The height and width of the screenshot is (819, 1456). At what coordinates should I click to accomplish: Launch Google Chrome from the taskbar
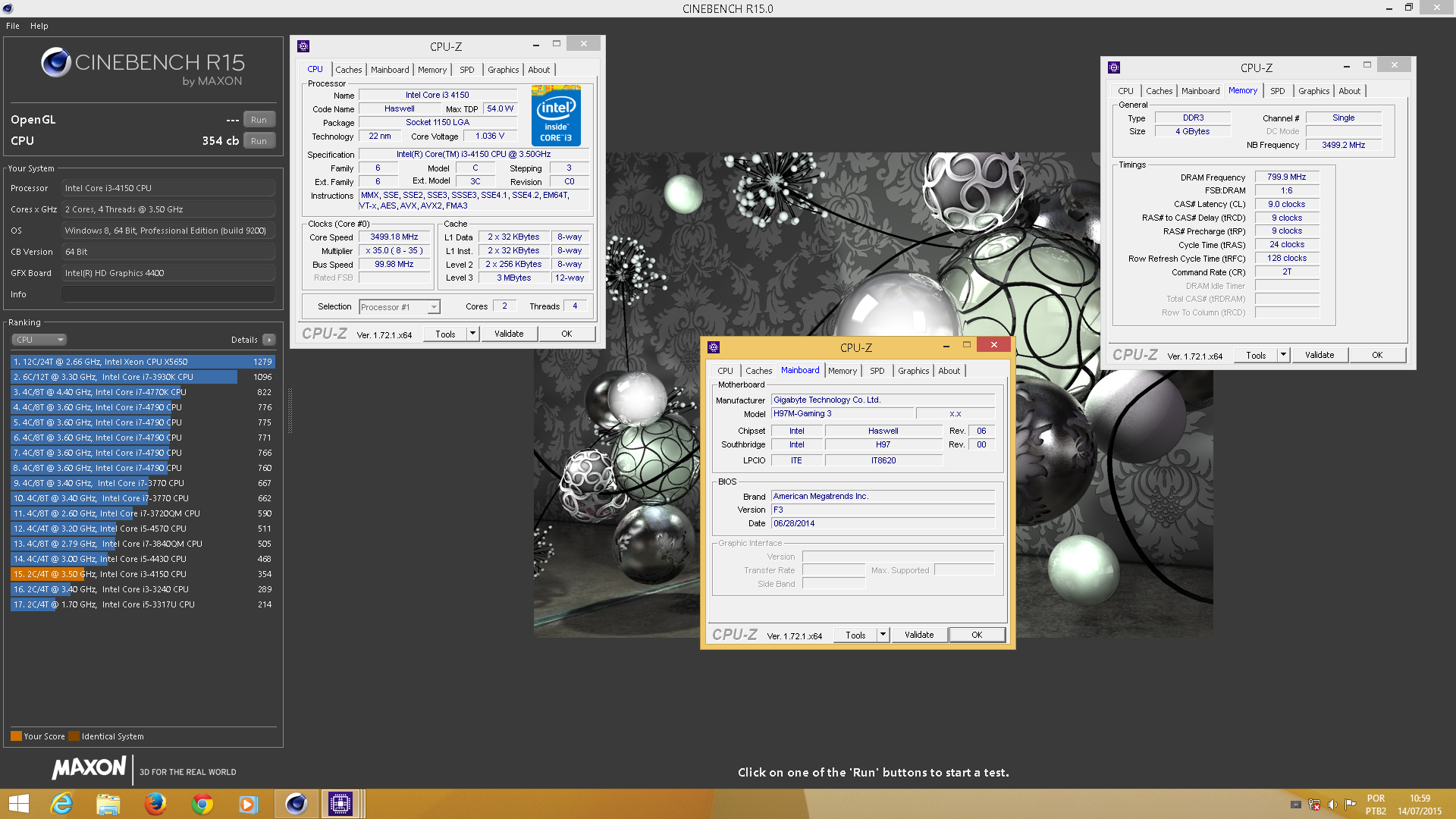click(x=202, y=804)
